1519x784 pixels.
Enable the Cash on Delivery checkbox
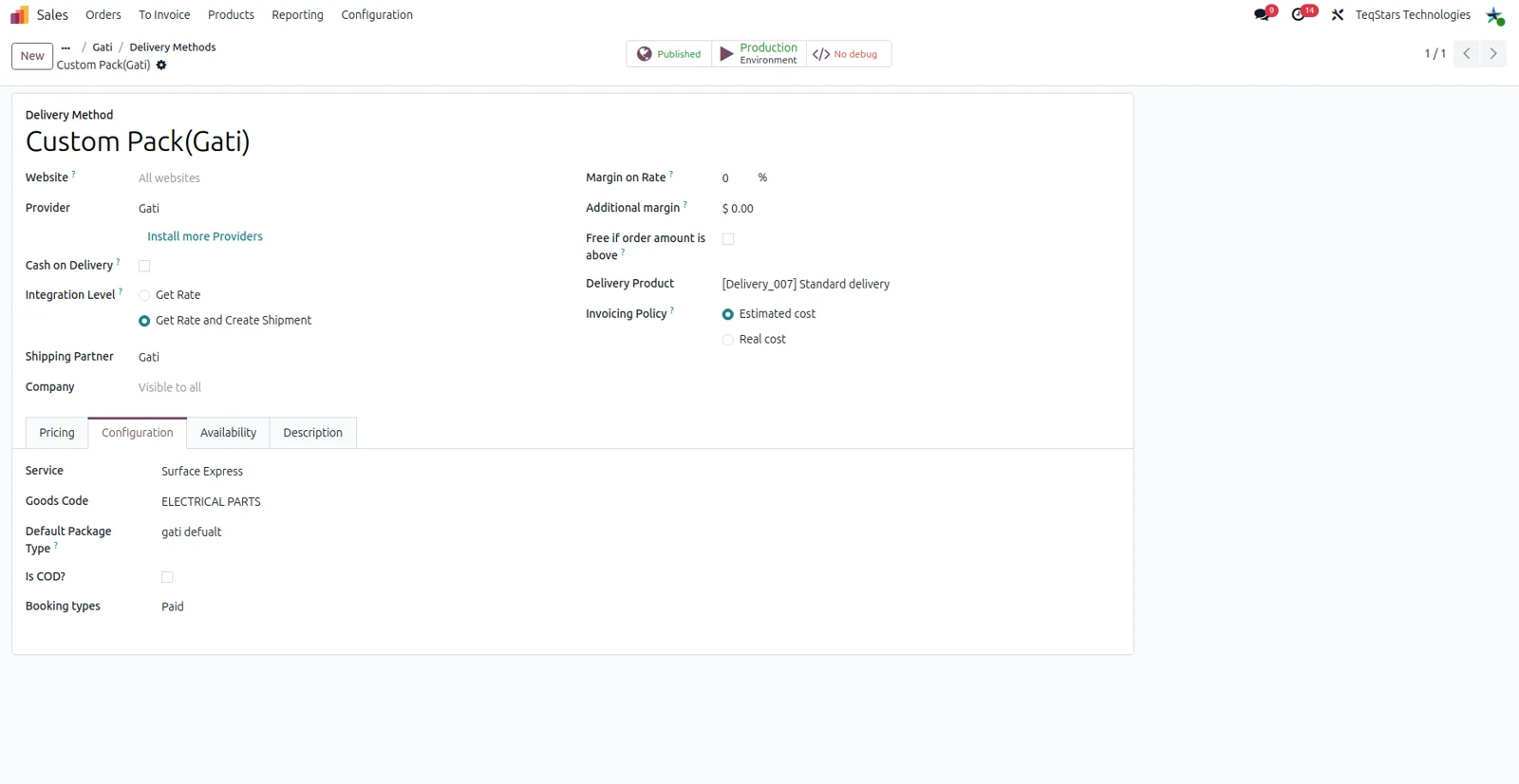coord(144,266)
